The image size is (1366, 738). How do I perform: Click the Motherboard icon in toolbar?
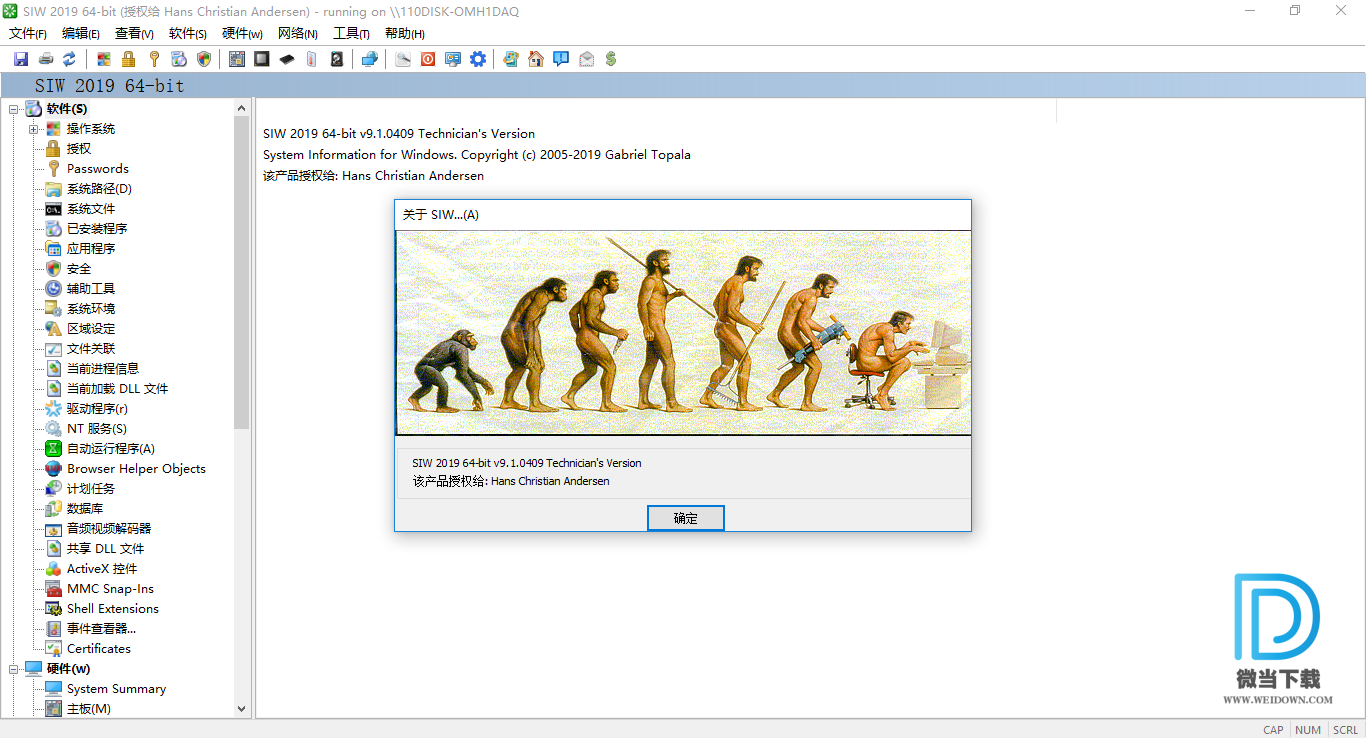(x=237, y=59)
